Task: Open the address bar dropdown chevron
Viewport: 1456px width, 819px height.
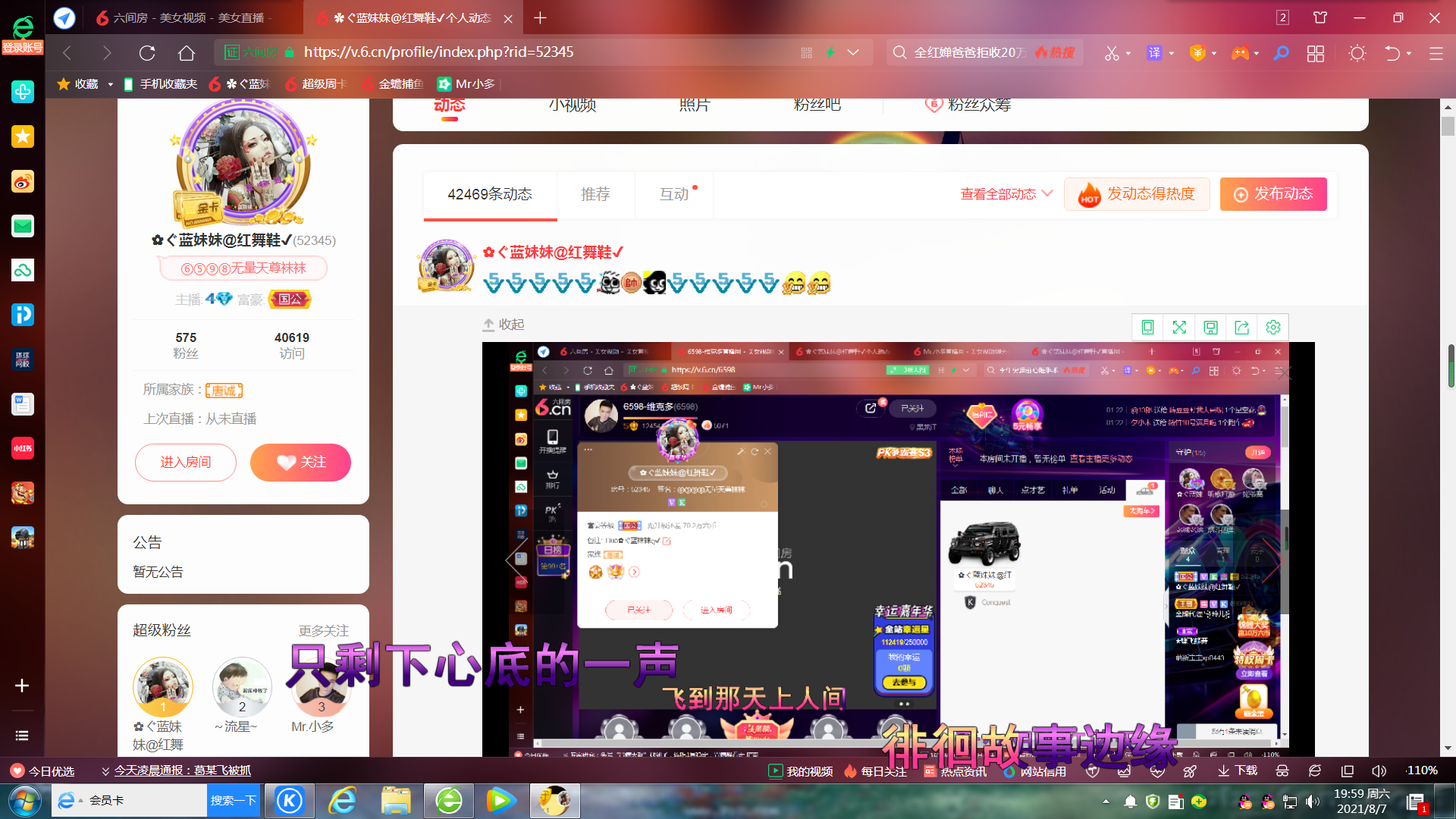Action: click(x=853, y=52)
